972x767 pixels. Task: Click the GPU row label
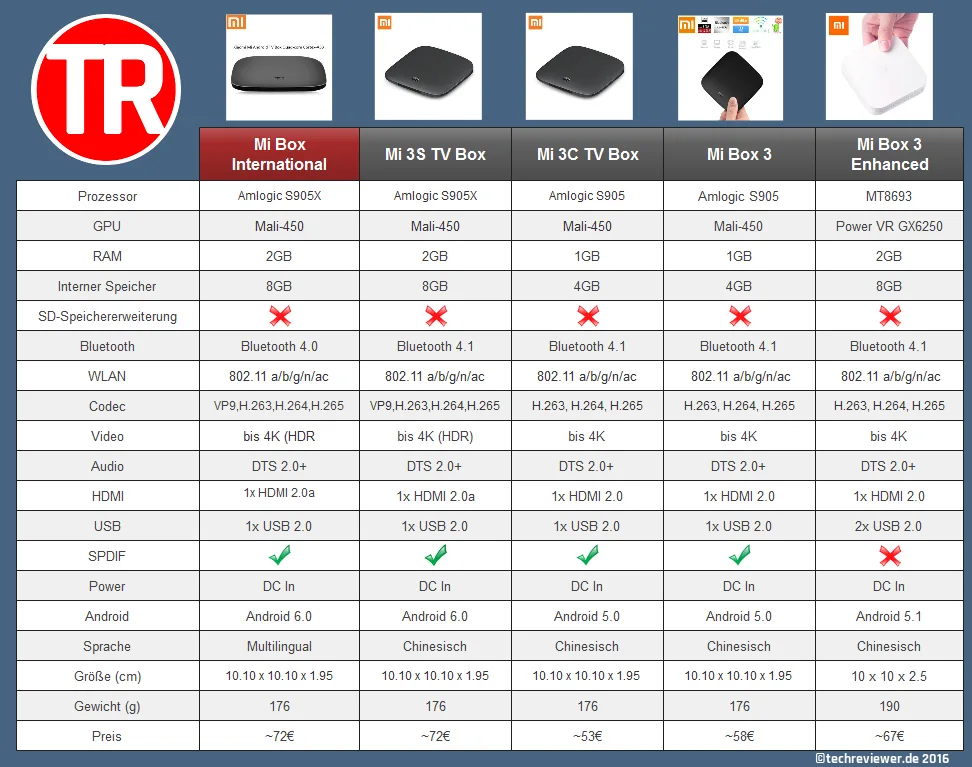[x=107, y=226]
